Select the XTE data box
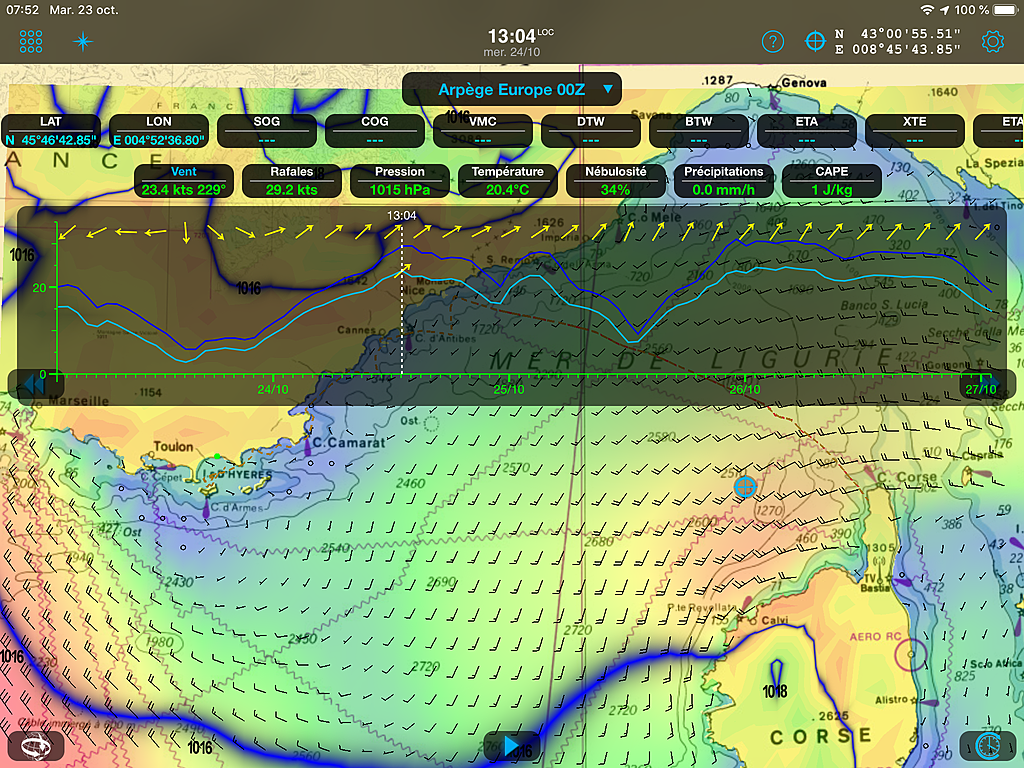The height and width of the screenshot is (768, 1024). (x=915, y=131)
